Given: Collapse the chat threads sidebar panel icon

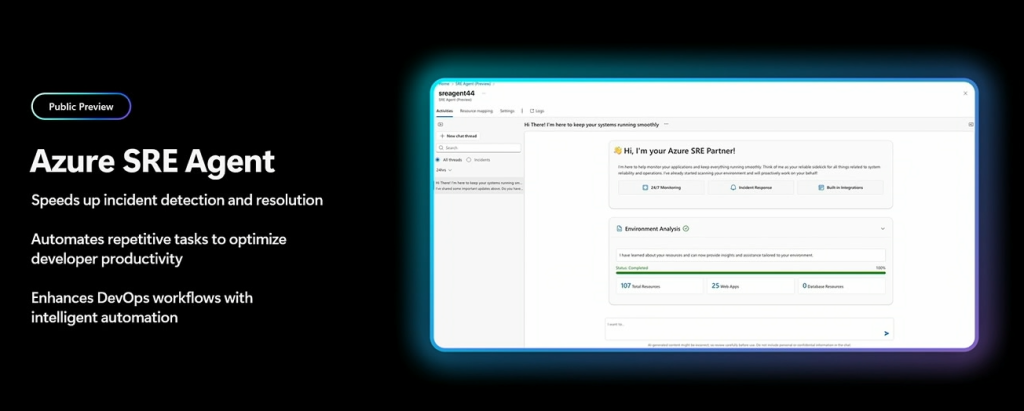Looking at the screenshot, I should click(440, 124).
